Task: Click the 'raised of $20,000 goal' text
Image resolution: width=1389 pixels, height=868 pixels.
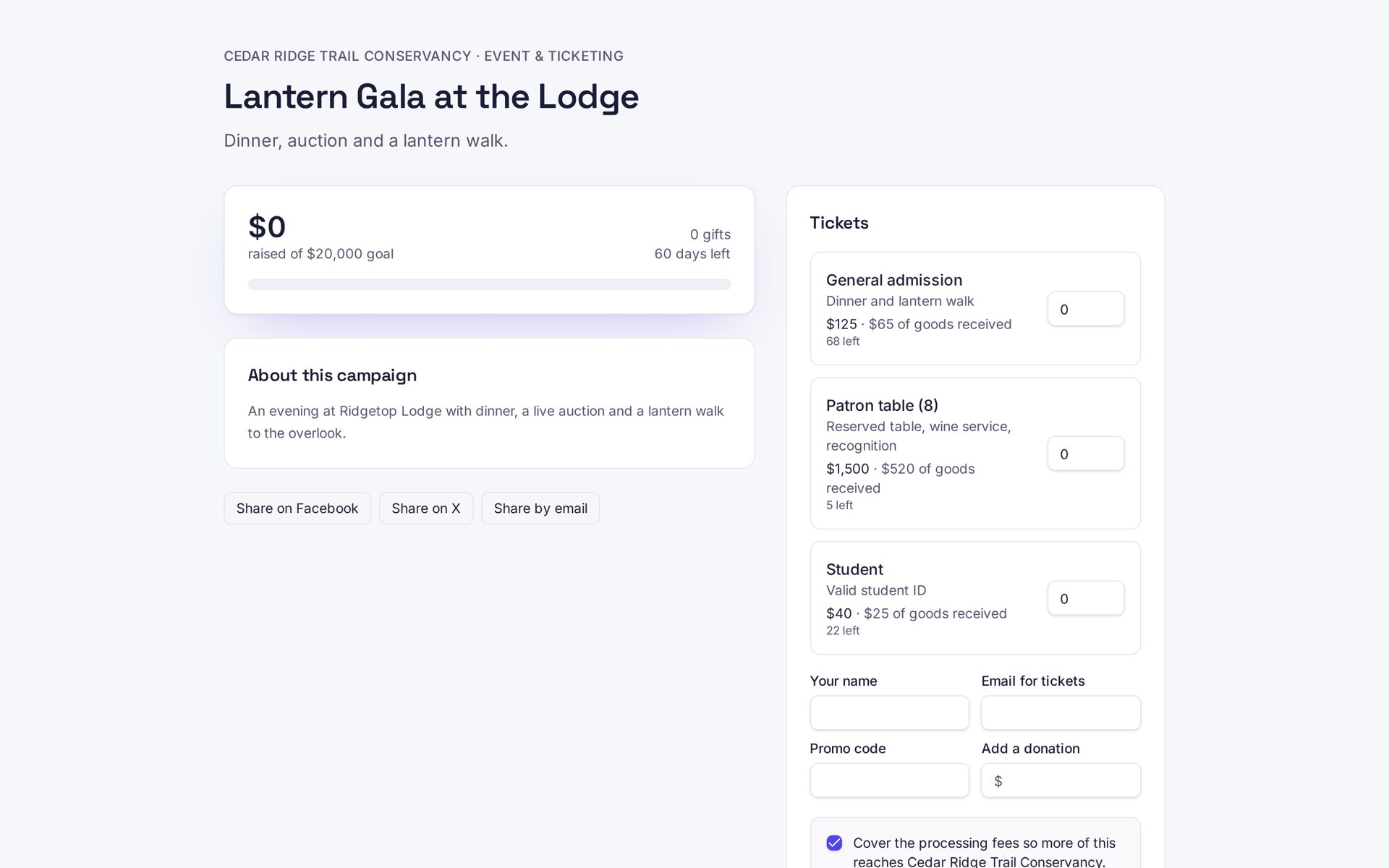Action: tap(320, 254)
